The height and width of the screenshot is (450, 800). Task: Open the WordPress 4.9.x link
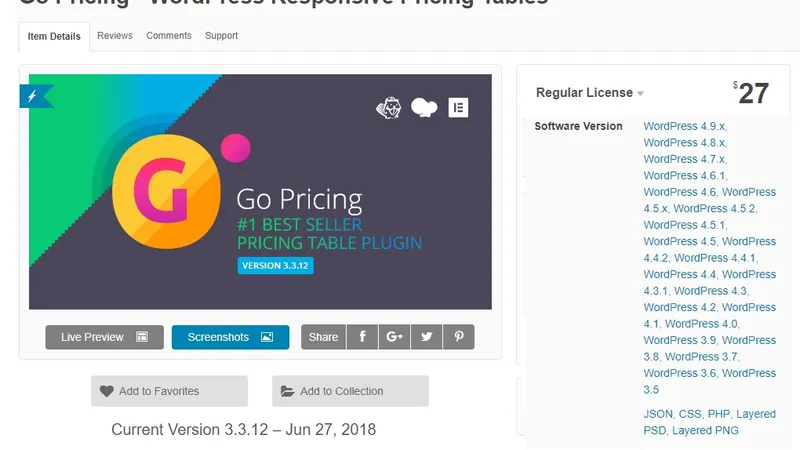point(685,126)
